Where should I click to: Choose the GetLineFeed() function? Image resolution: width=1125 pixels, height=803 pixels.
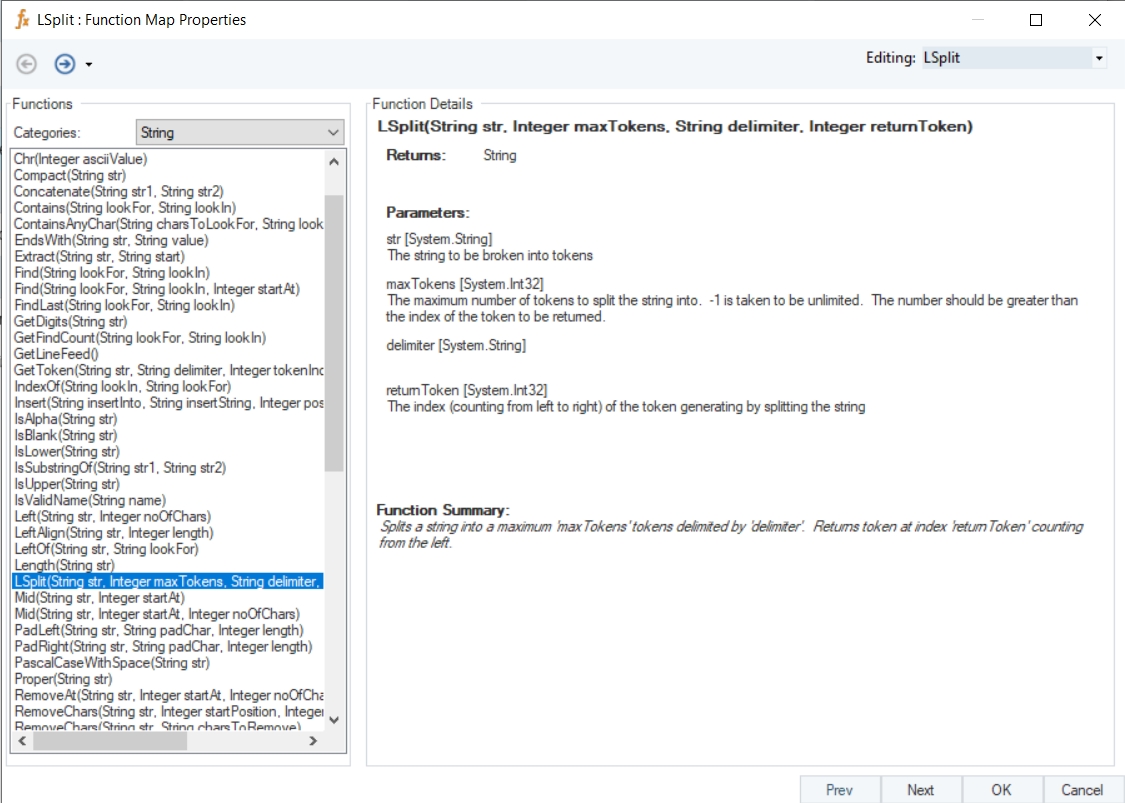tap(56, 354)
